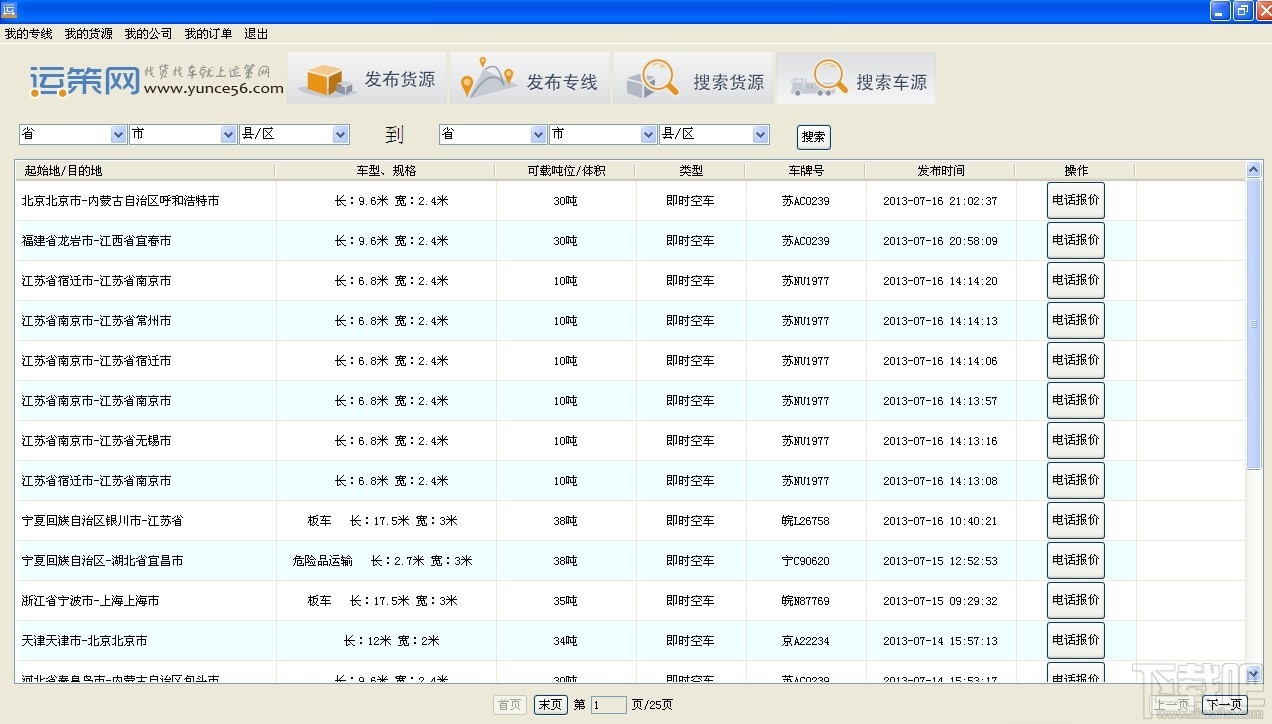Viewport: 1272px width, 724px height.
Task: Select row 浙江省宁波市-上海上海市
Action: point(631,600)
